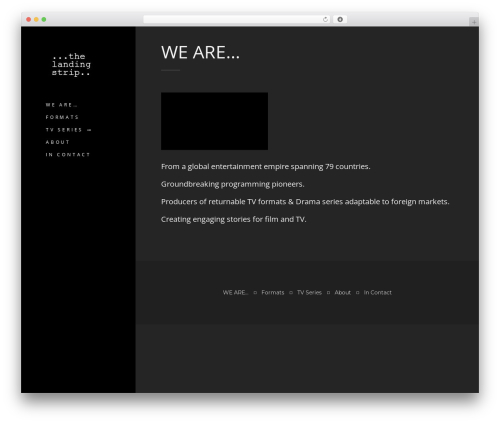500x423 pixels.
Task: Expand the arrow next to TV SERIES
Action: tap(89, 130)
